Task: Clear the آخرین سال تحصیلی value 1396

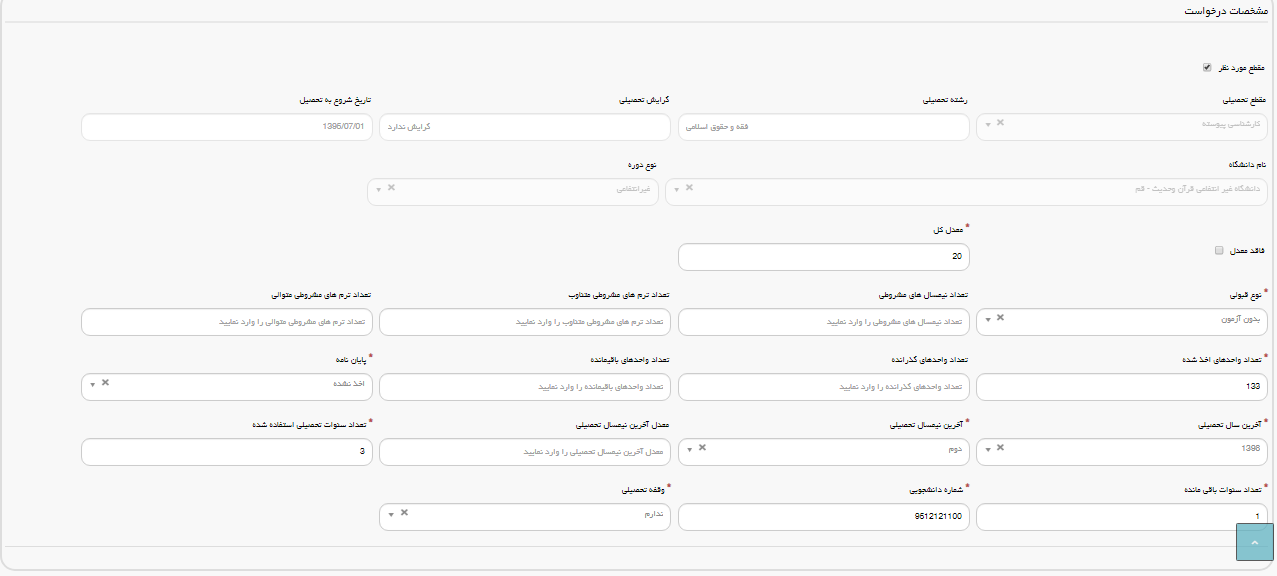Action: pos(1001,448)
